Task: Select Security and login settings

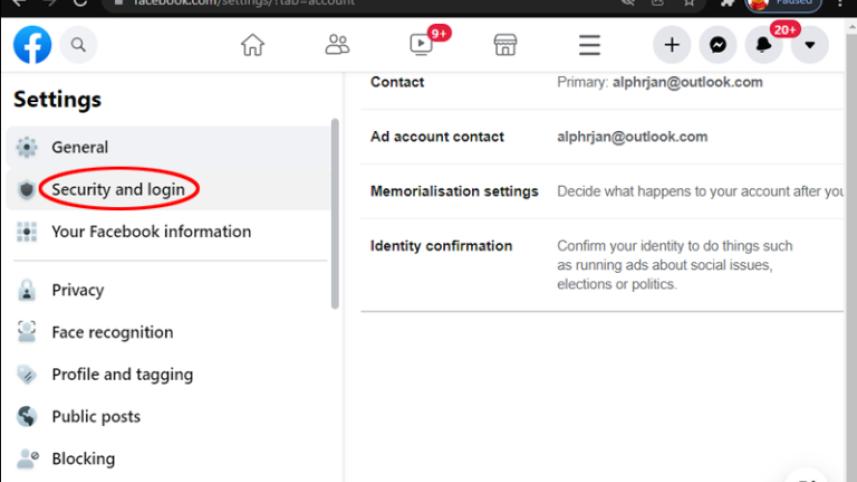Action: click(x=118, y=189)
